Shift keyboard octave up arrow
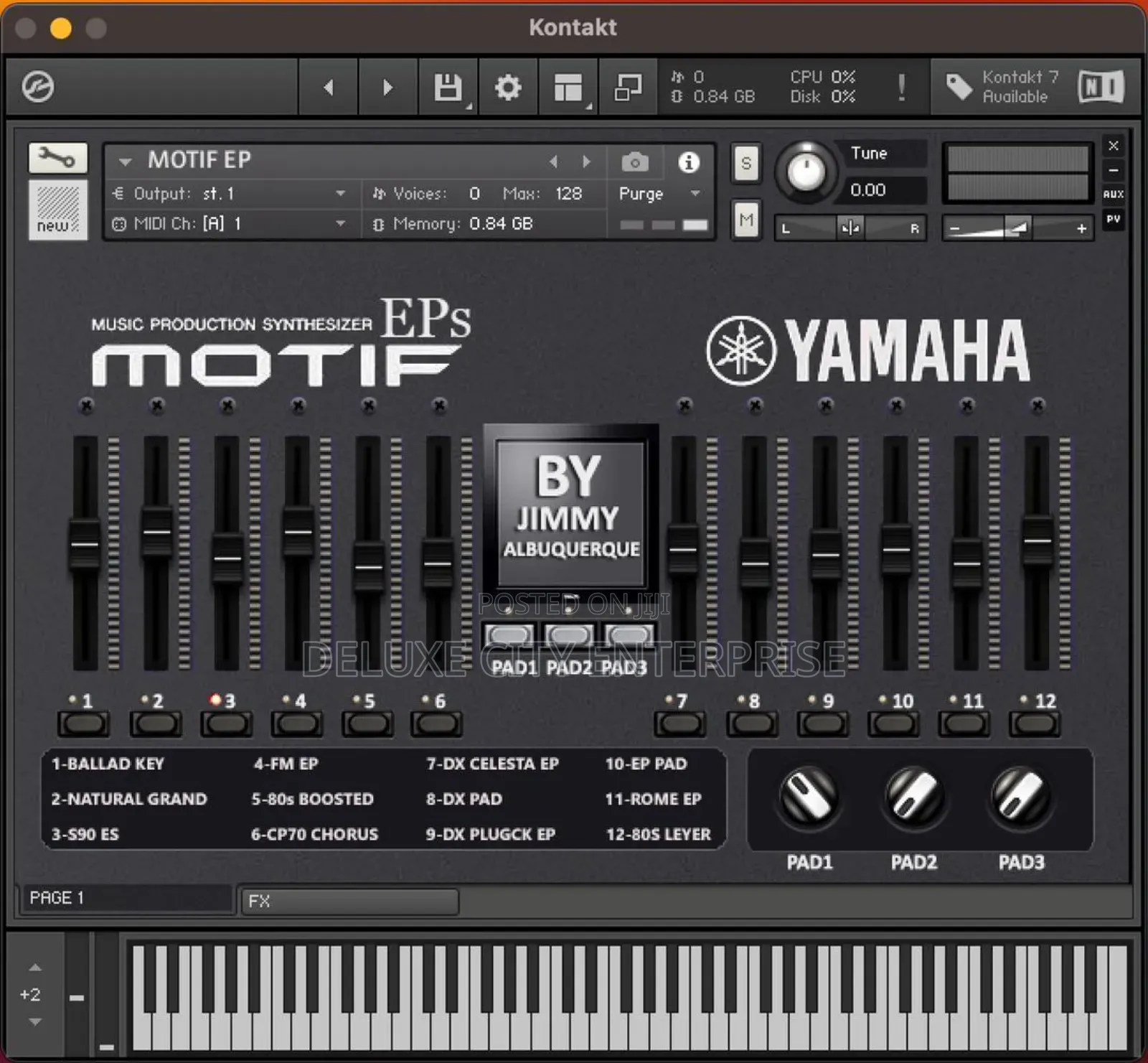This screenshot has width=1148, height=1063. [x=35, y=968]
